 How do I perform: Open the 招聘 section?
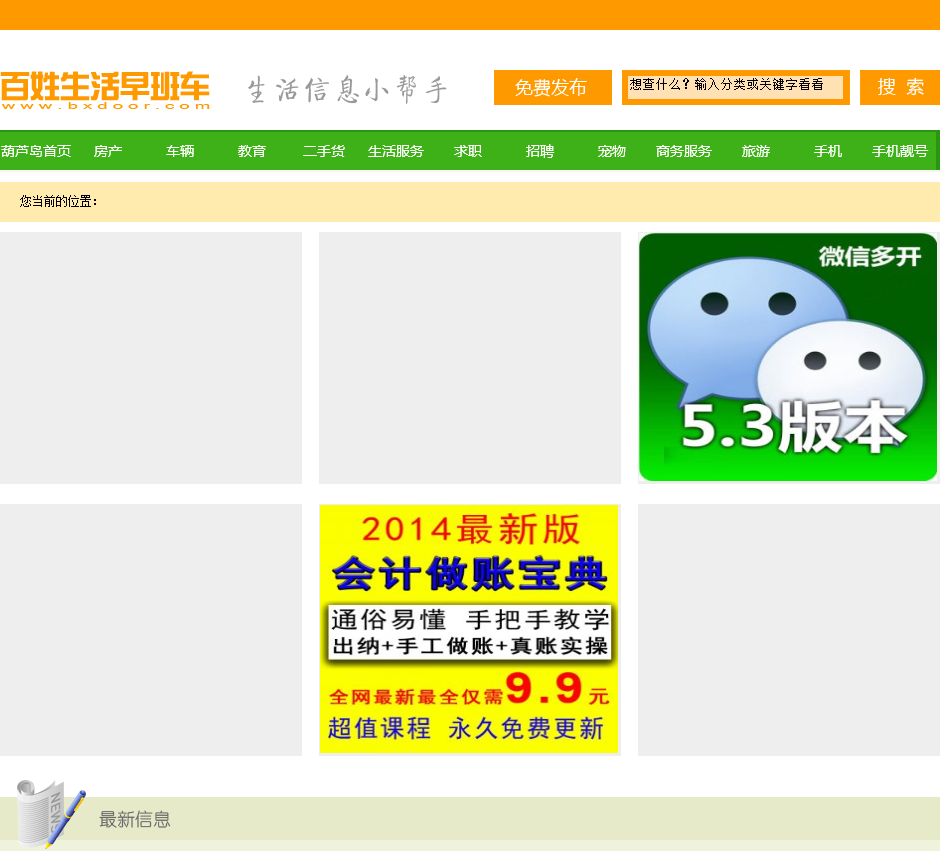tap(540, 151)
